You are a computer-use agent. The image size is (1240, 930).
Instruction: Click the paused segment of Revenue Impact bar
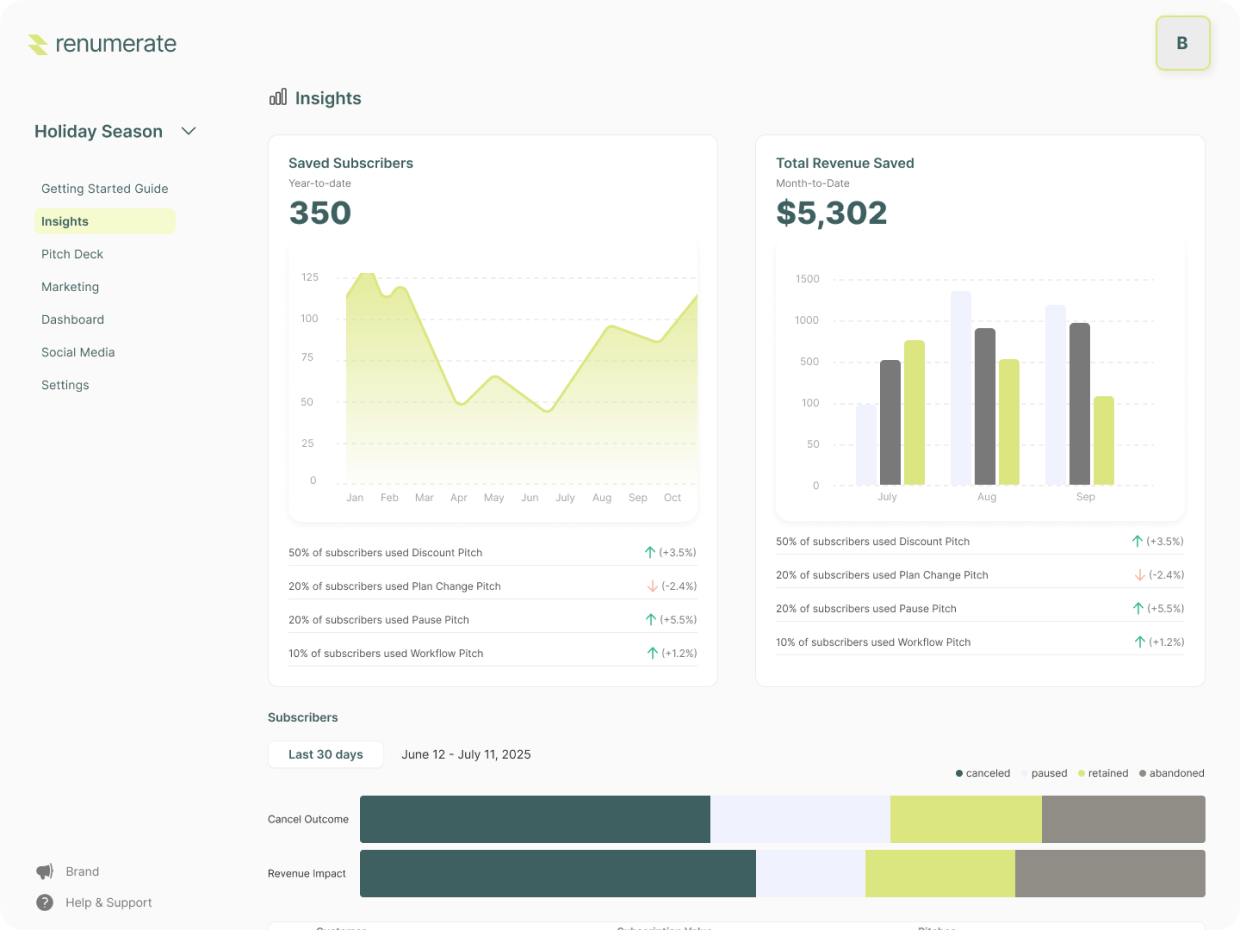coord(811,873)
